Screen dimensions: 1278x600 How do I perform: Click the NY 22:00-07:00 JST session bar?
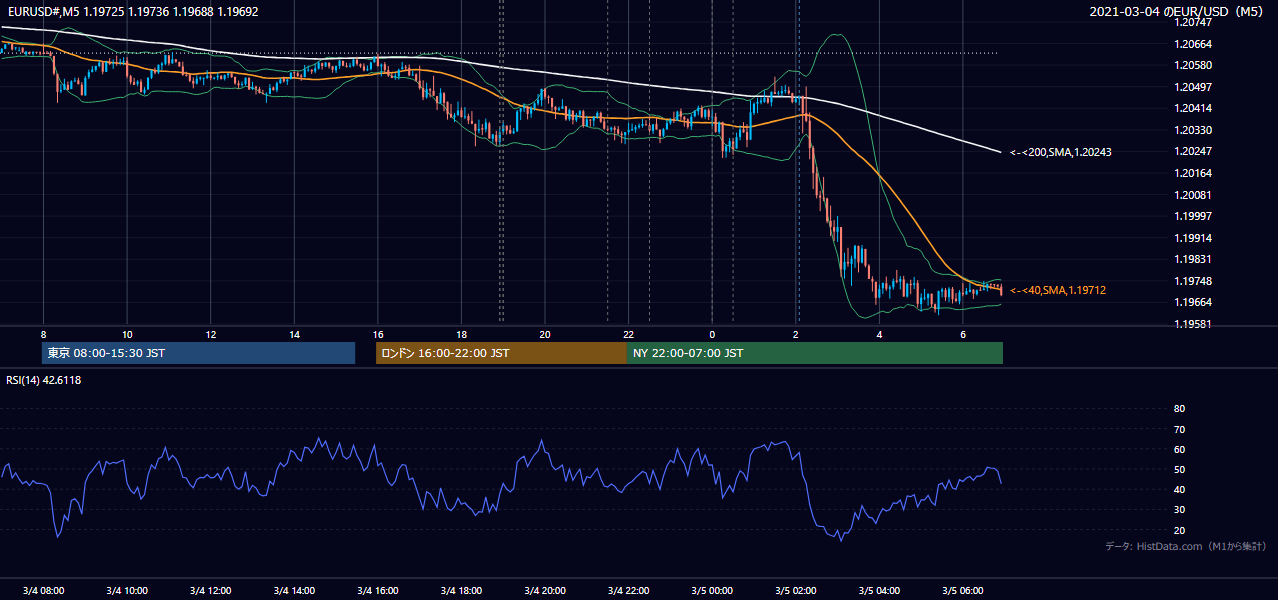pos(814,353)
